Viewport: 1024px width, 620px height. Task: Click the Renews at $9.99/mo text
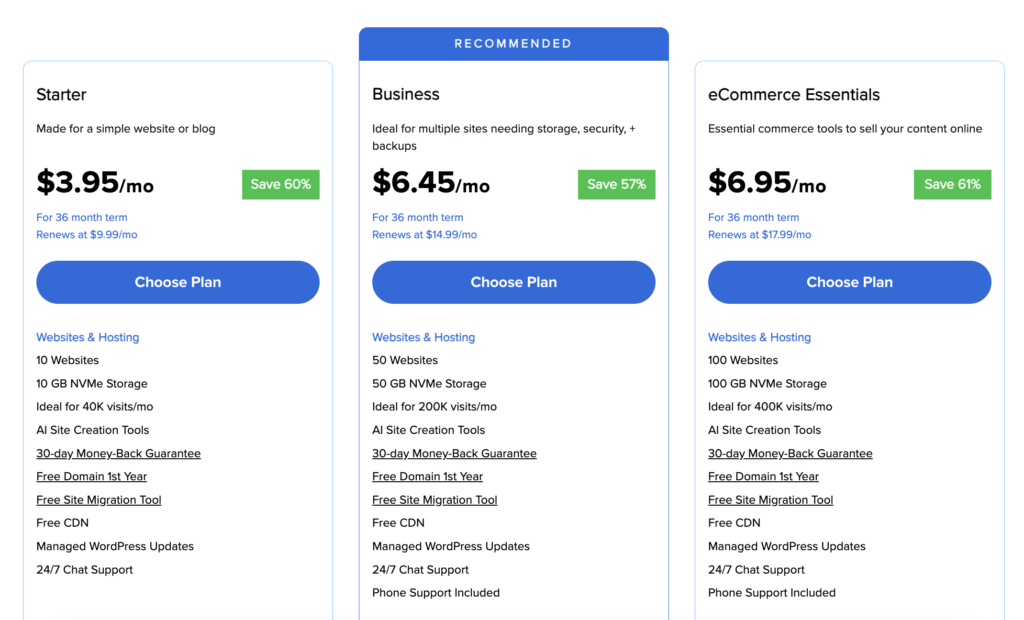tap(86, 235)
